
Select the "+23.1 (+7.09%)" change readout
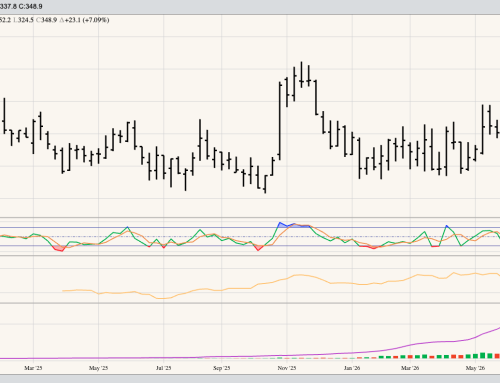(87, 20)
